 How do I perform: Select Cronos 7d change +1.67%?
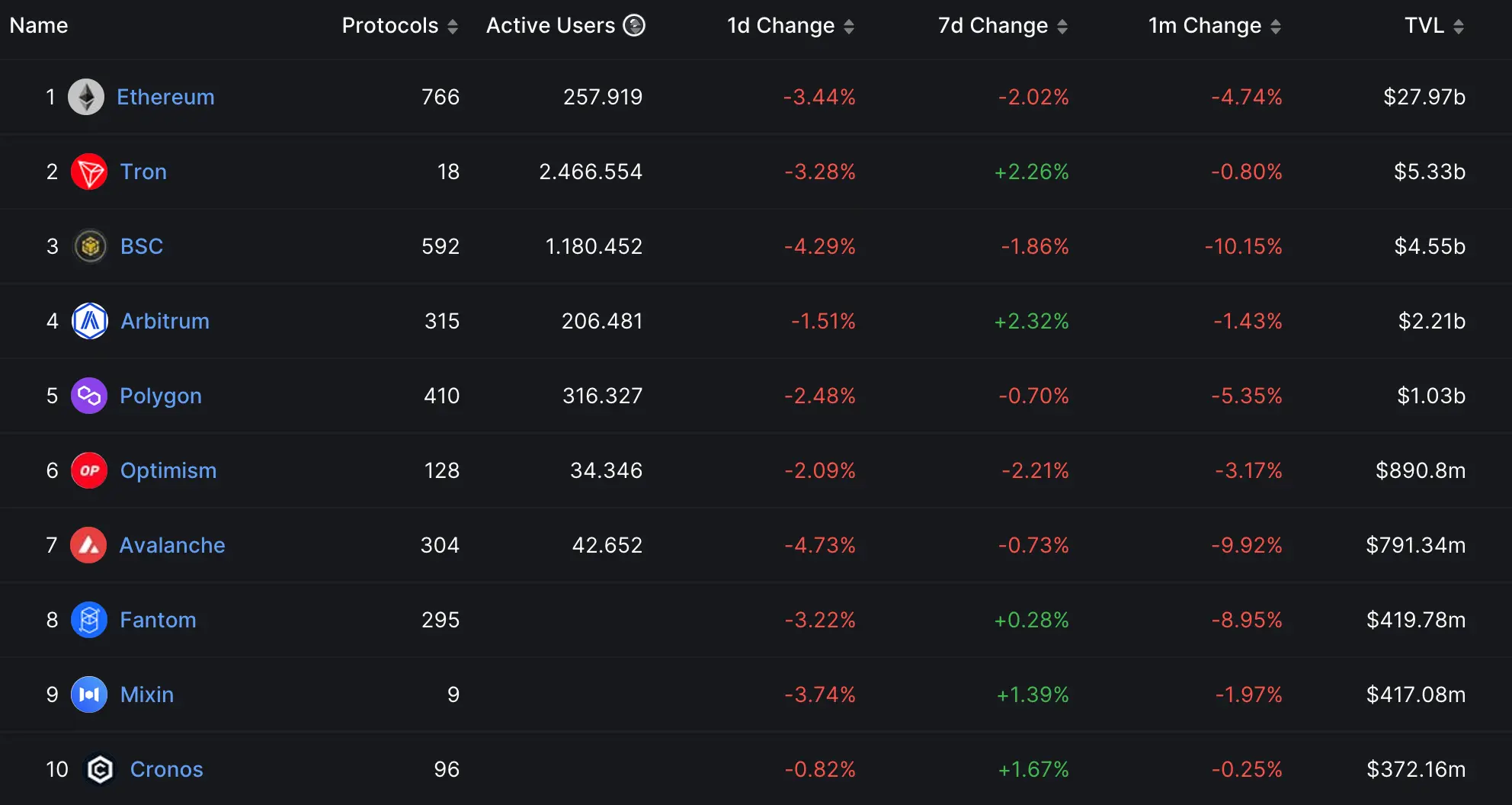click(1033, 769)
